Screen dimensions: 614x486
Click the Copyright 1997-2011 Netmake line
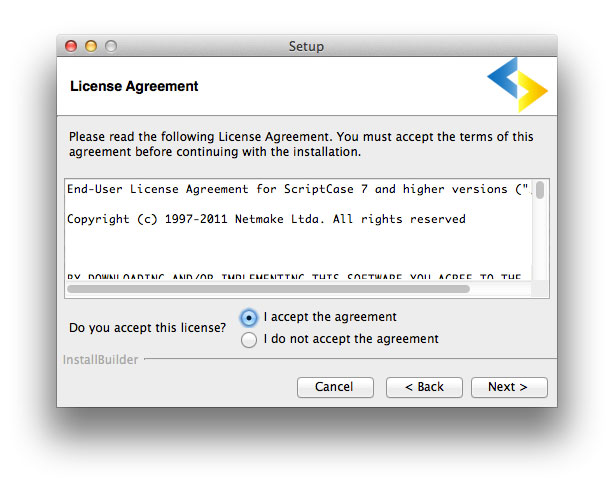(x=266, y=219)
